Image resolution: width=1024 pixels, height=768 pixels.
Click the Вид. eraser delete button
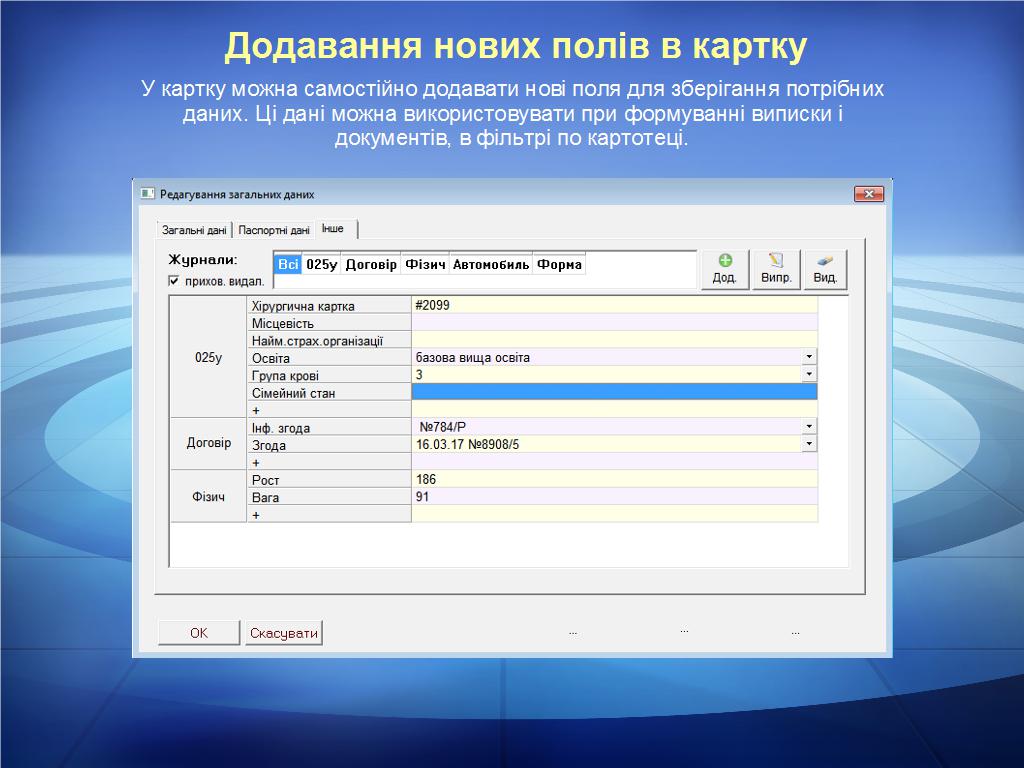[825, 269]
